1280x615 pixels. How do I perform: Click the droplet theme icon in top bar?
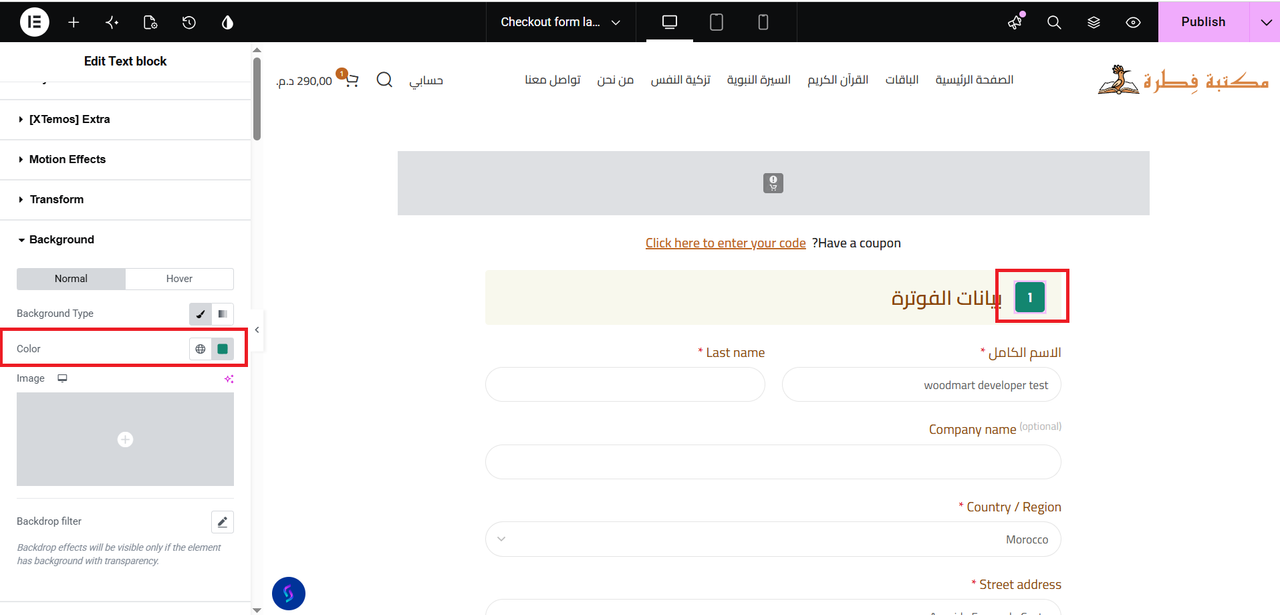click(x=227, y=22)
